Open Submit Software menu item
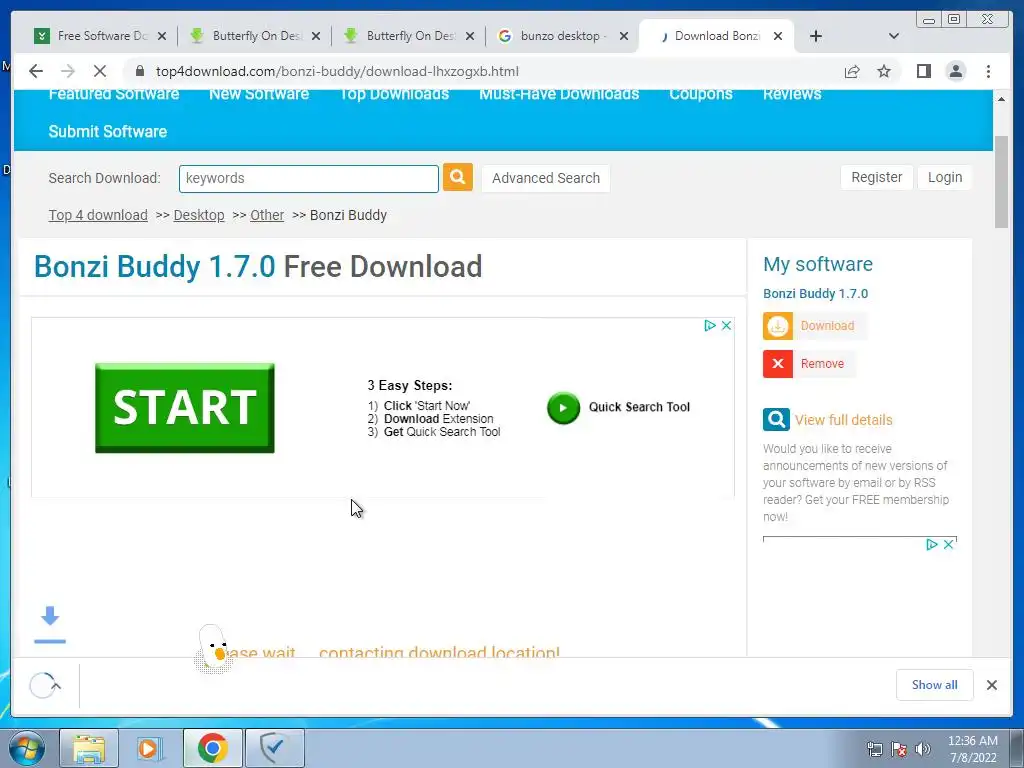1024x768 pixels. (x=108, y=131)
